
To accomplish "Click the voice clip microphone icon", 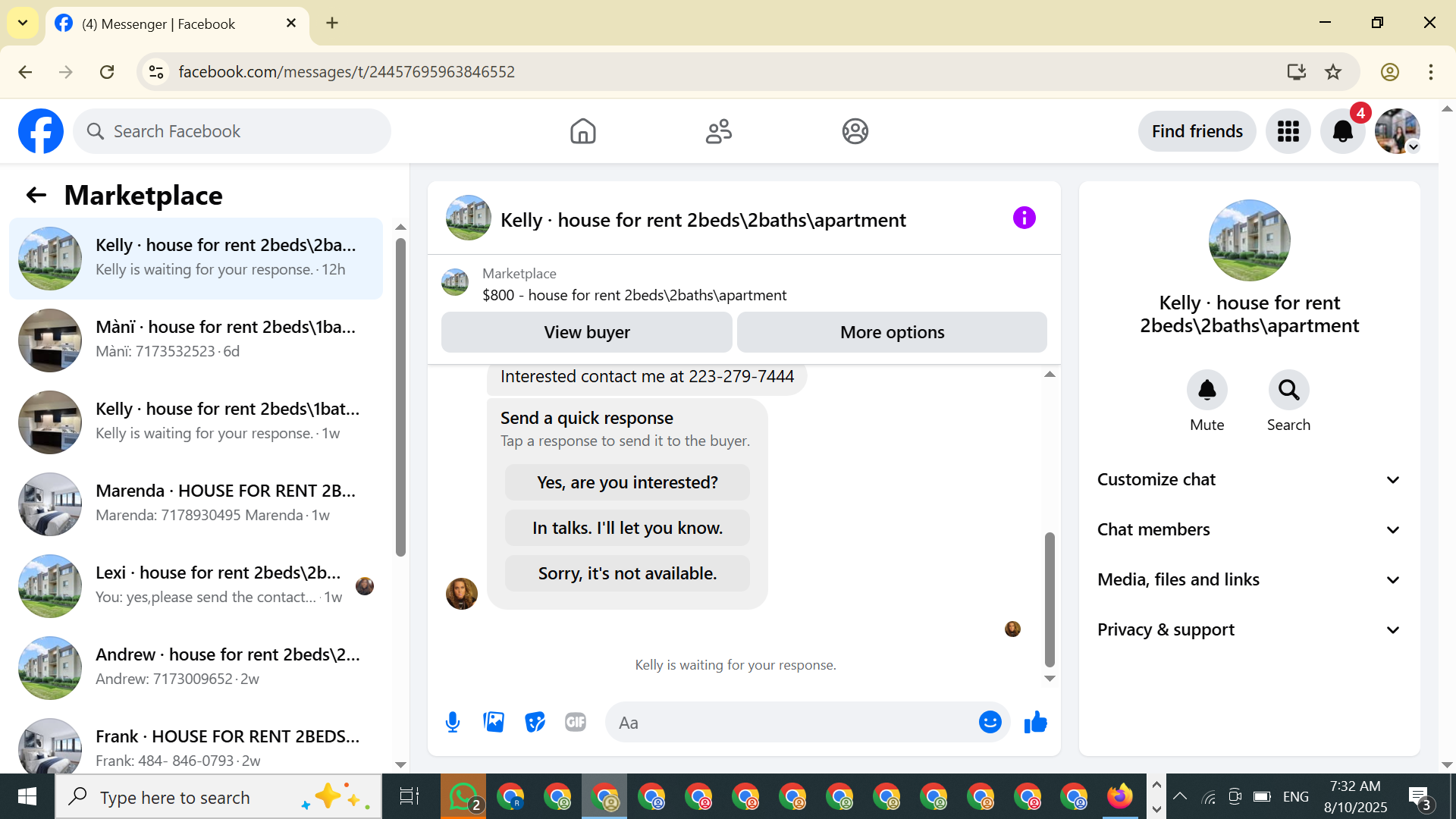I will coord(453,723).
